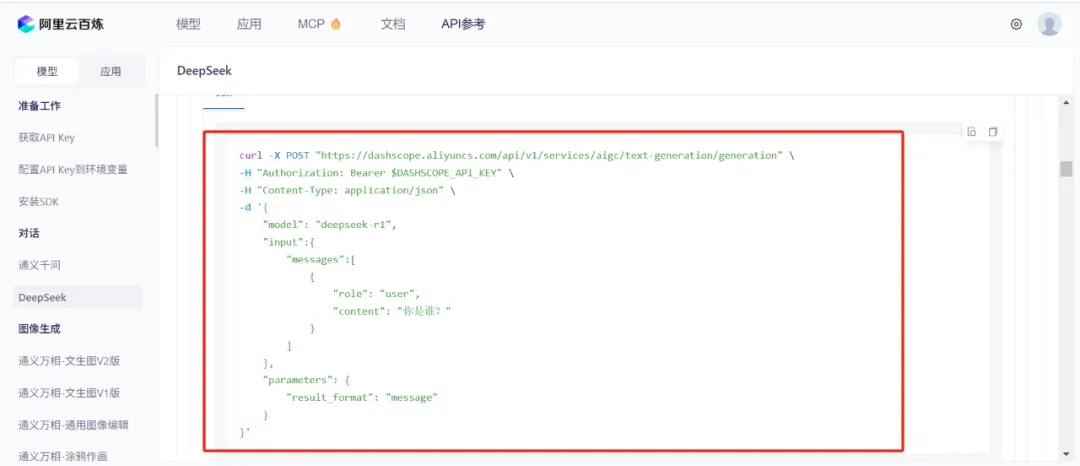
Task: Click the Content-Type header line
Action: (347, 191)
